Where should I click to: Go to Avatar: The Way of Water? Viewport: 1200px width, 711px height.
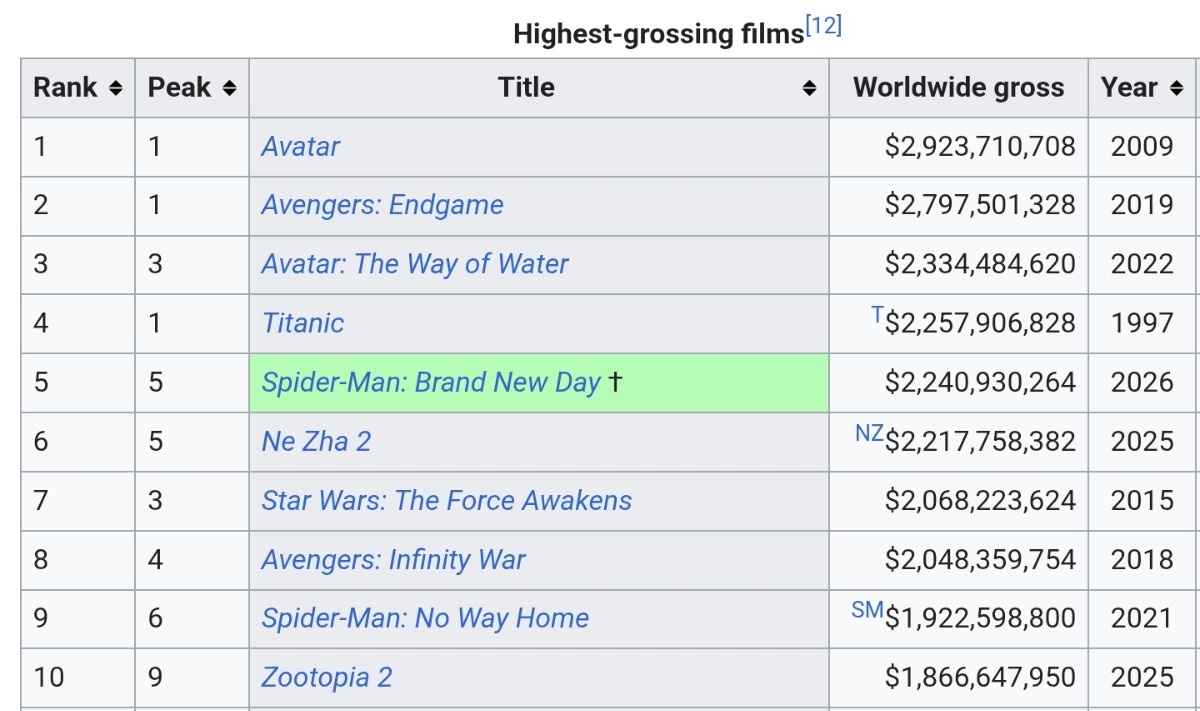tap(414, 264)
